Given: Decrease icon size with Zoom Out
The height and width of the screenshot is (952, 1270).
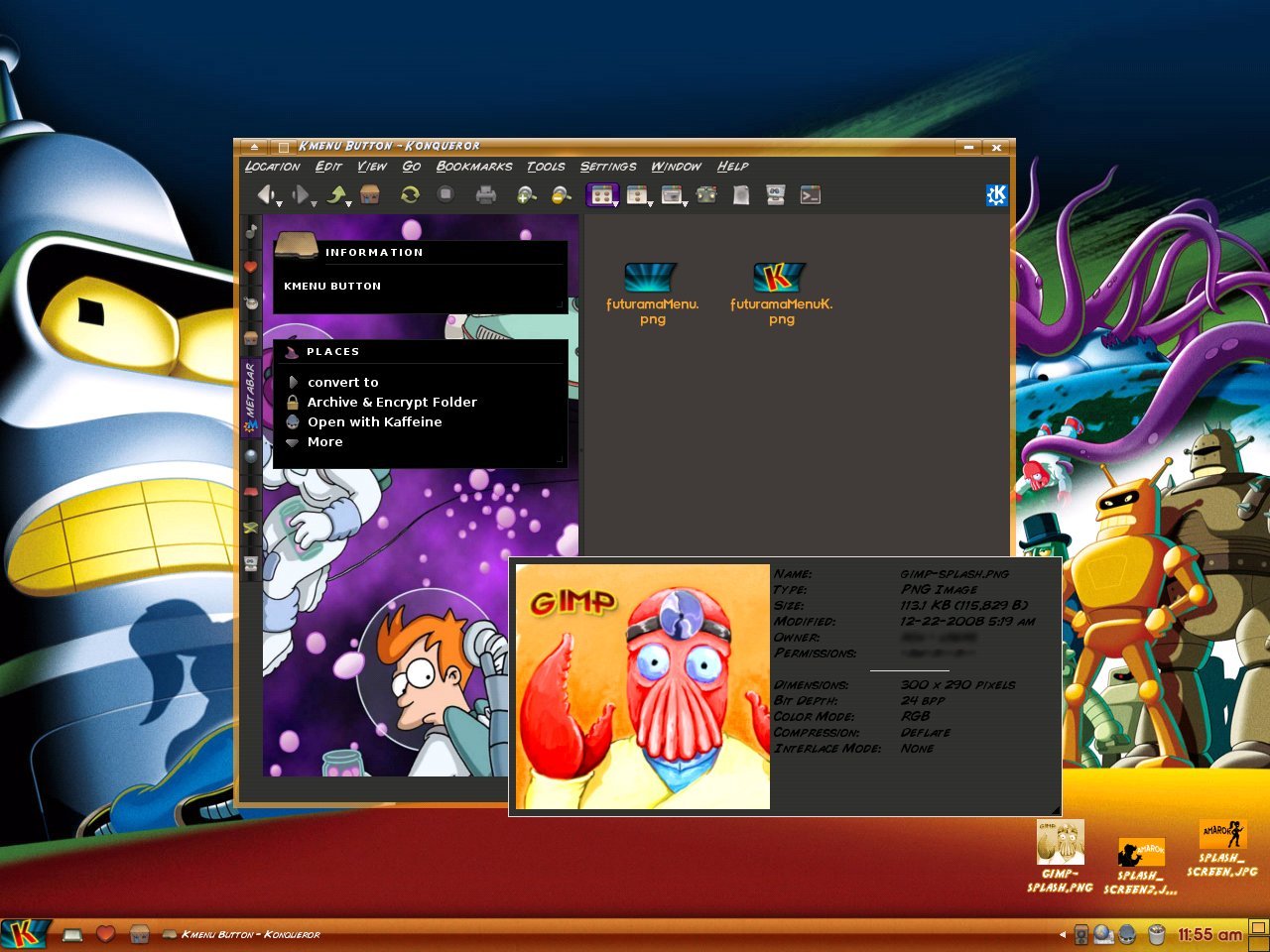Looking at the screenshot, I should point(562,195).
